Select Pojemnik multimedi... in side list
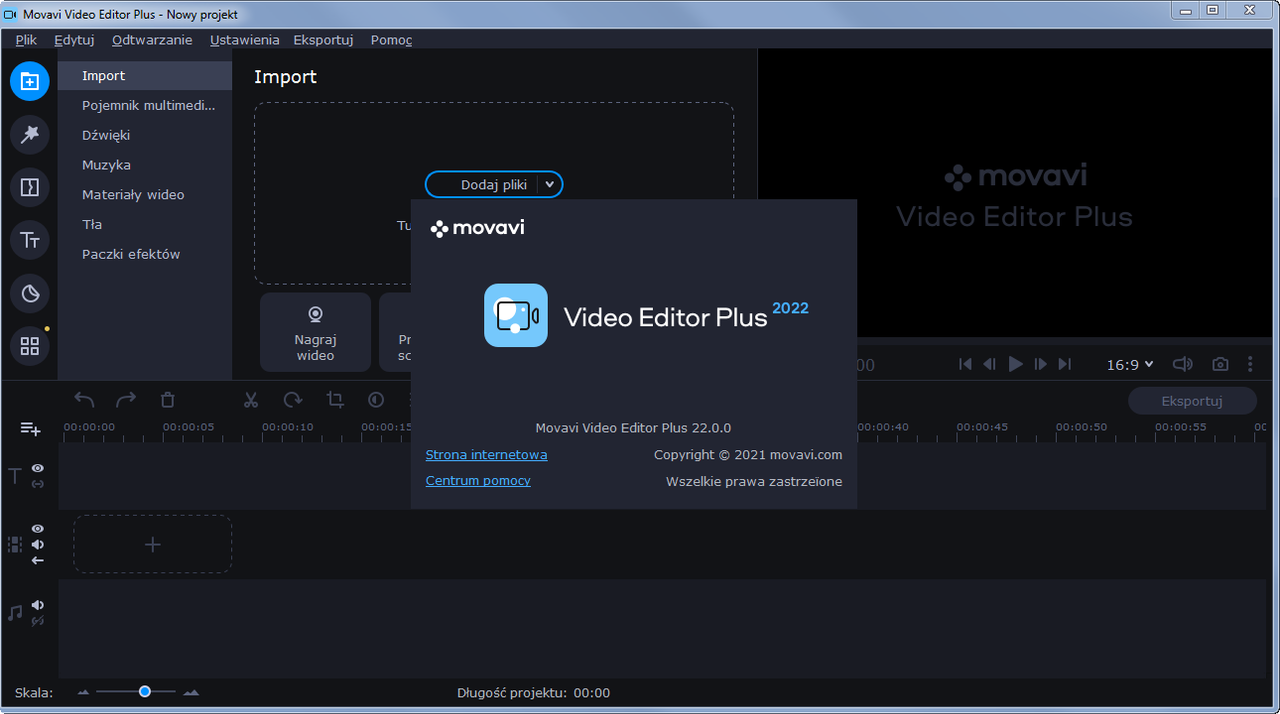 (145, 105)
